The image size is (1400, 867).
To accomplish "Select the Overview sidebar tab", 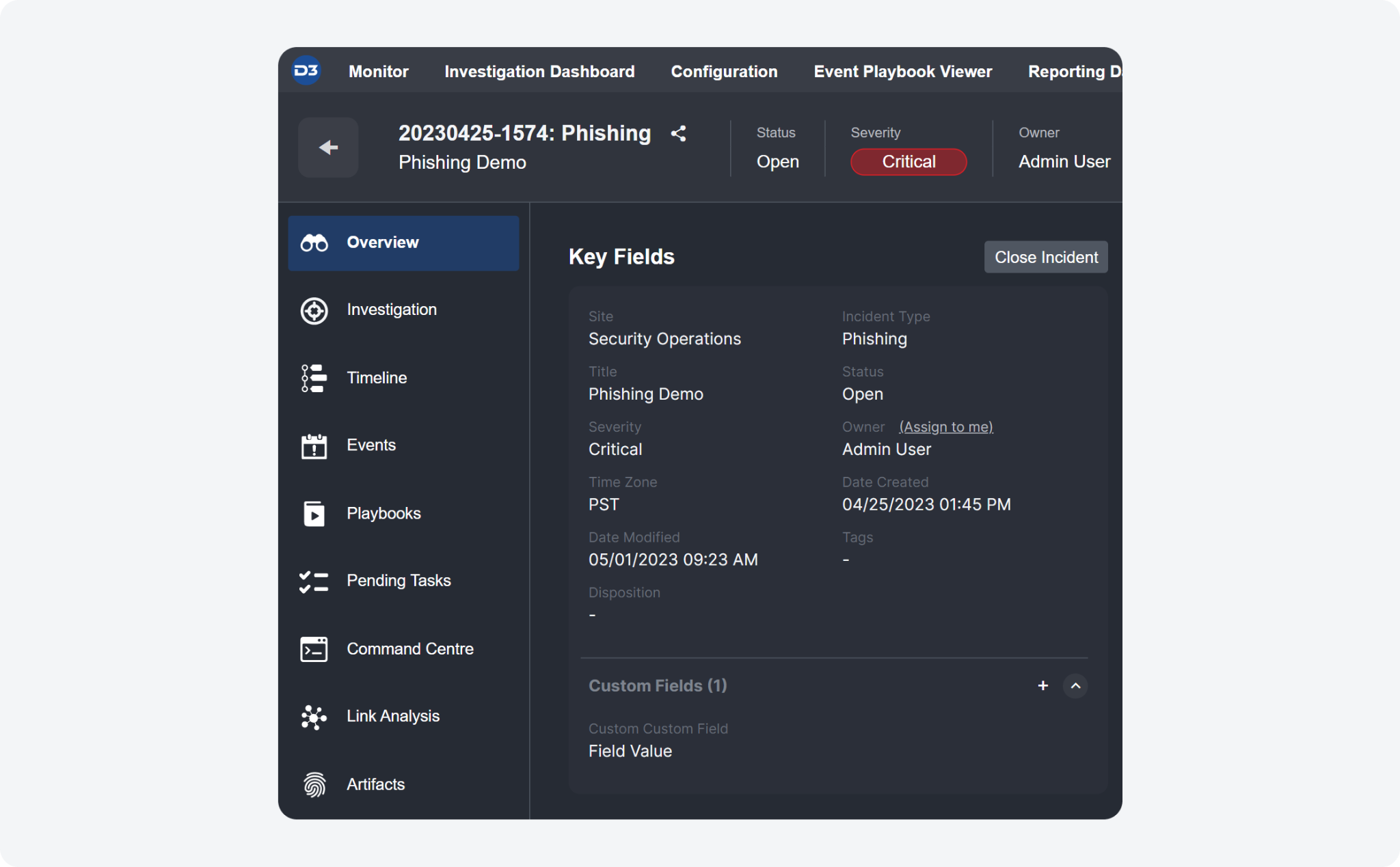I will [403, 243].
